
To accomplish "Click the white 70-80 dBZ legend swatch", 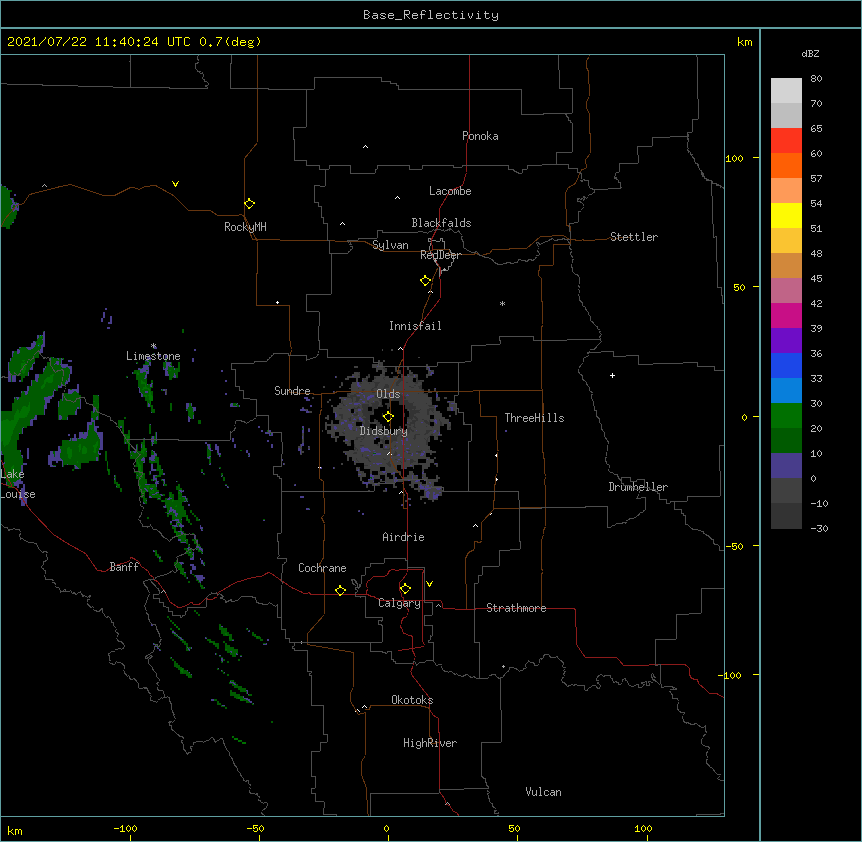I will 786,91.
